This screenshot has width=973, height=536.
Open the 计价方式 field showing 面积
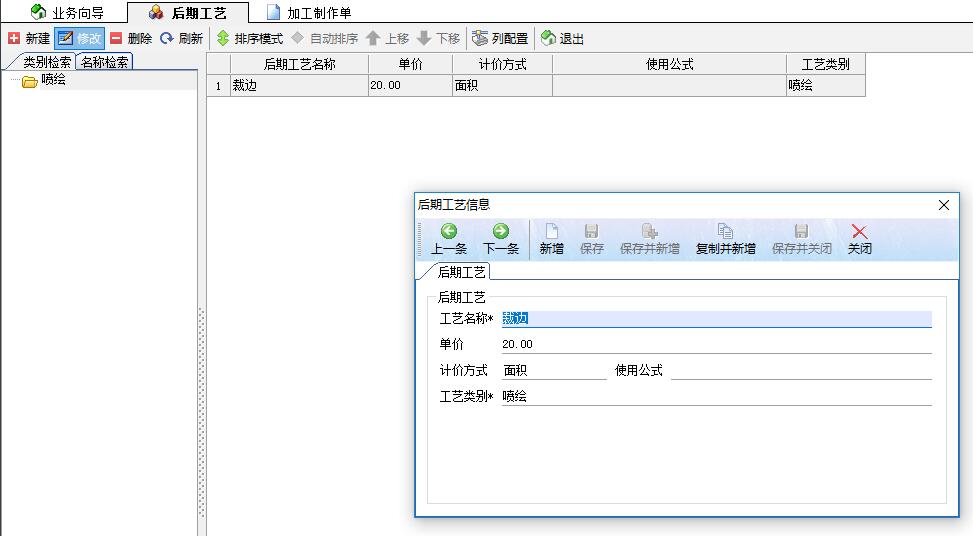[x=554, y=370]
